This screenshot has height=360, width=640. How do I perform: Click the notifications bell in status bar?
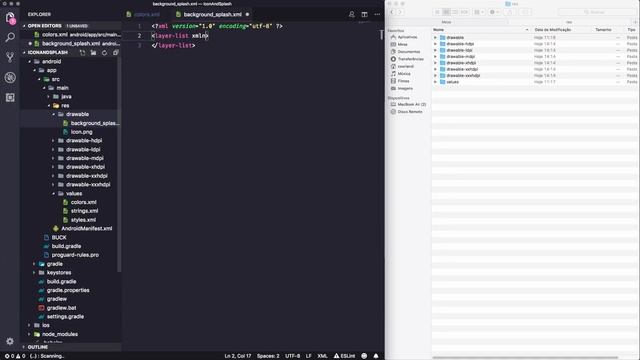(376, 356)
